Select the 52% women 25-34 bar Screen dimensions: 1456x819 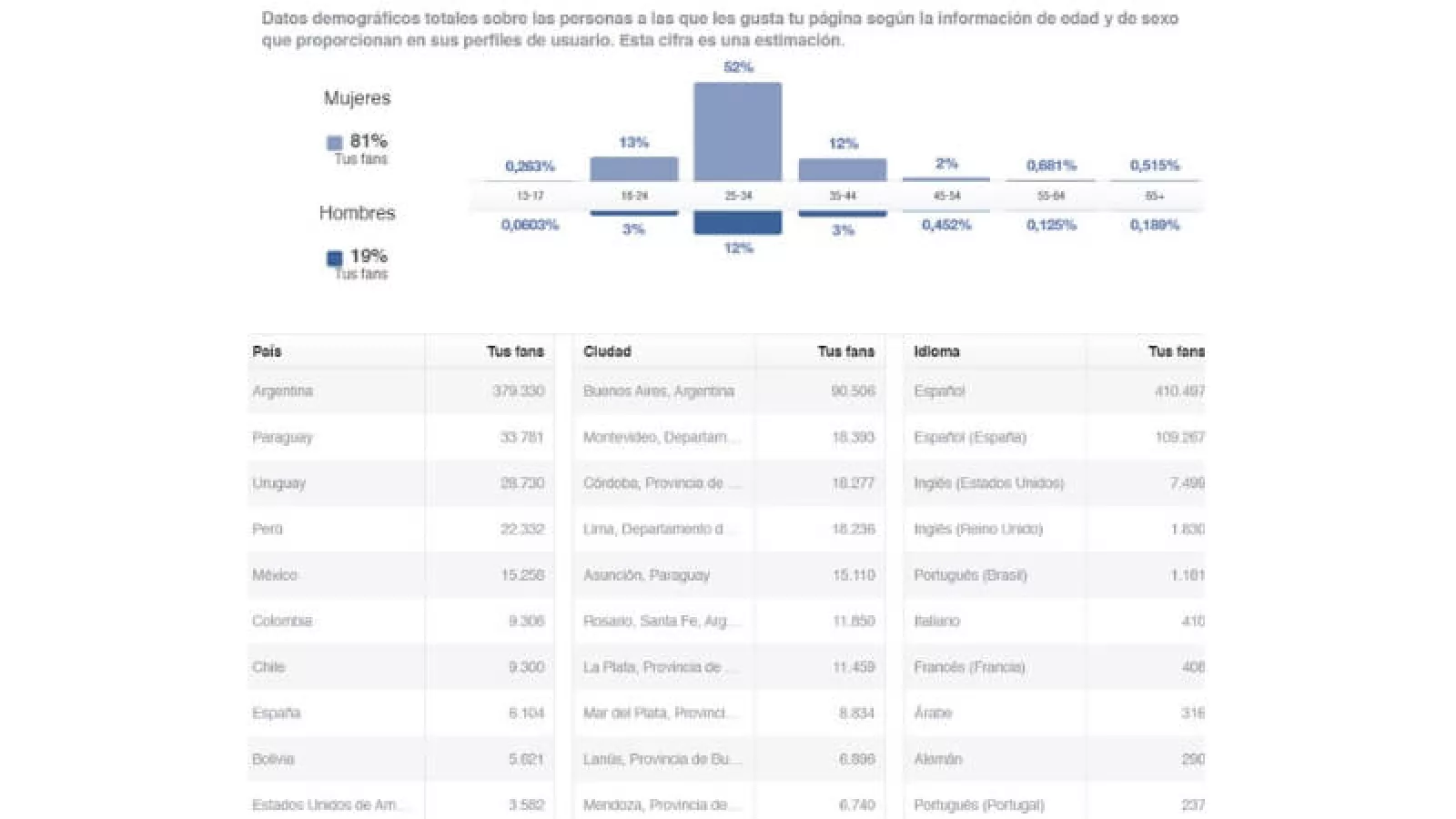pos(737,132)
